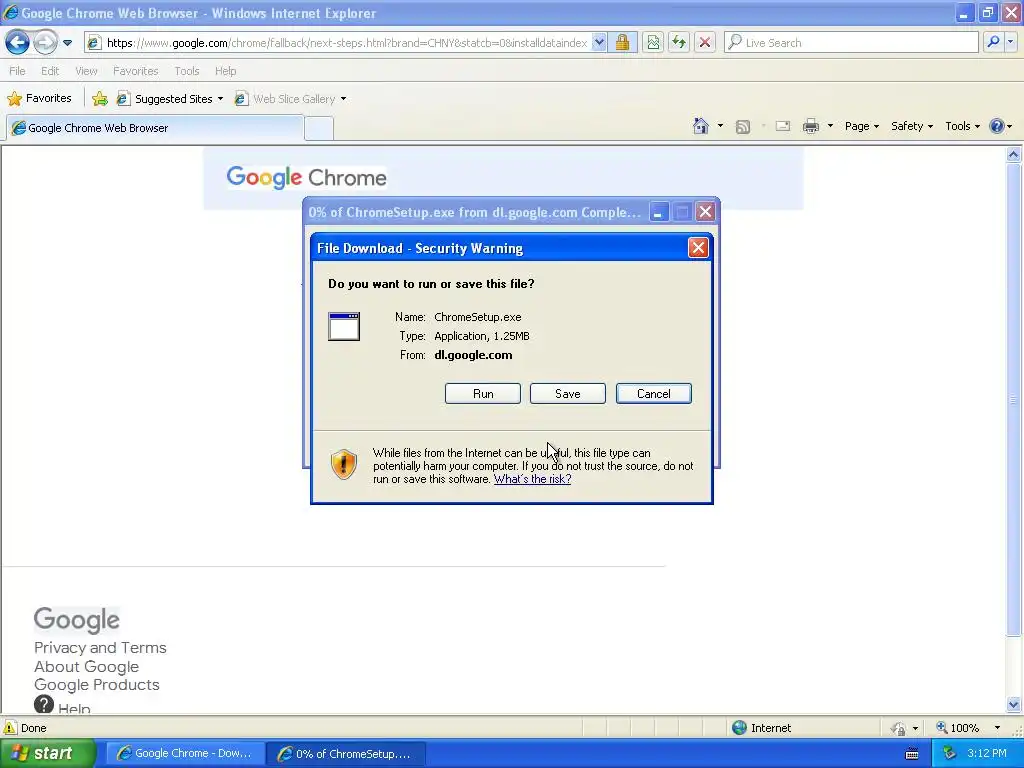Open the Page command menu
1024x768 pixels.
(x=861, y=126)
